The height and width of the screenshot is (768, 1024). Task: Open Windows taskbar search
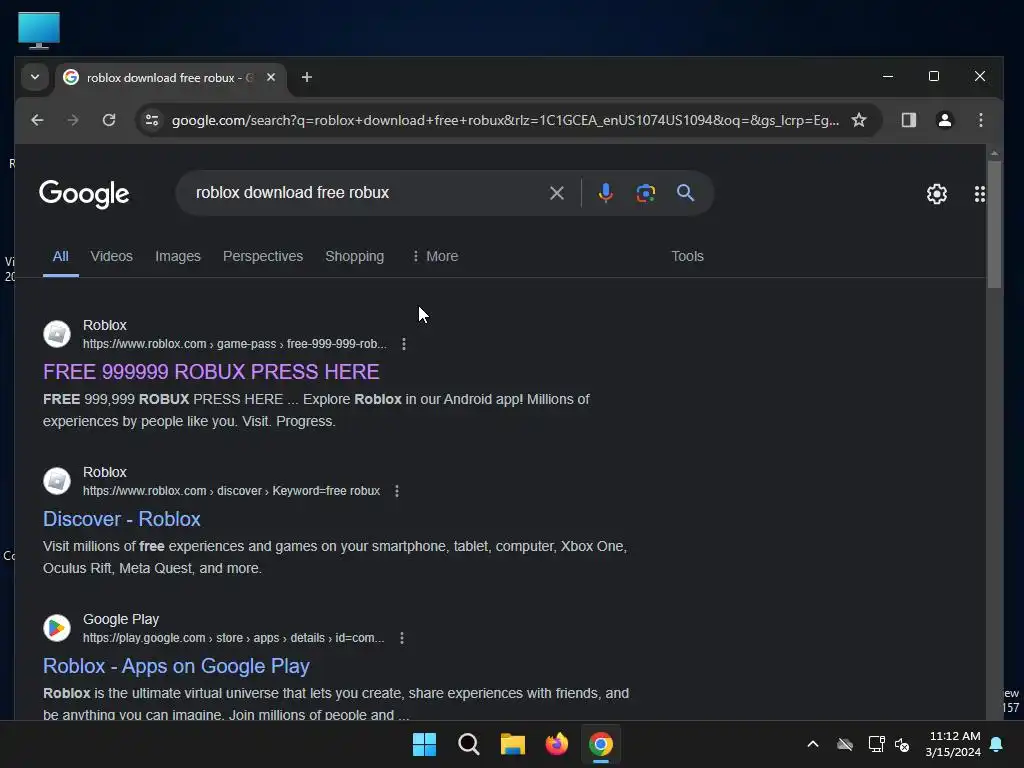468,744
